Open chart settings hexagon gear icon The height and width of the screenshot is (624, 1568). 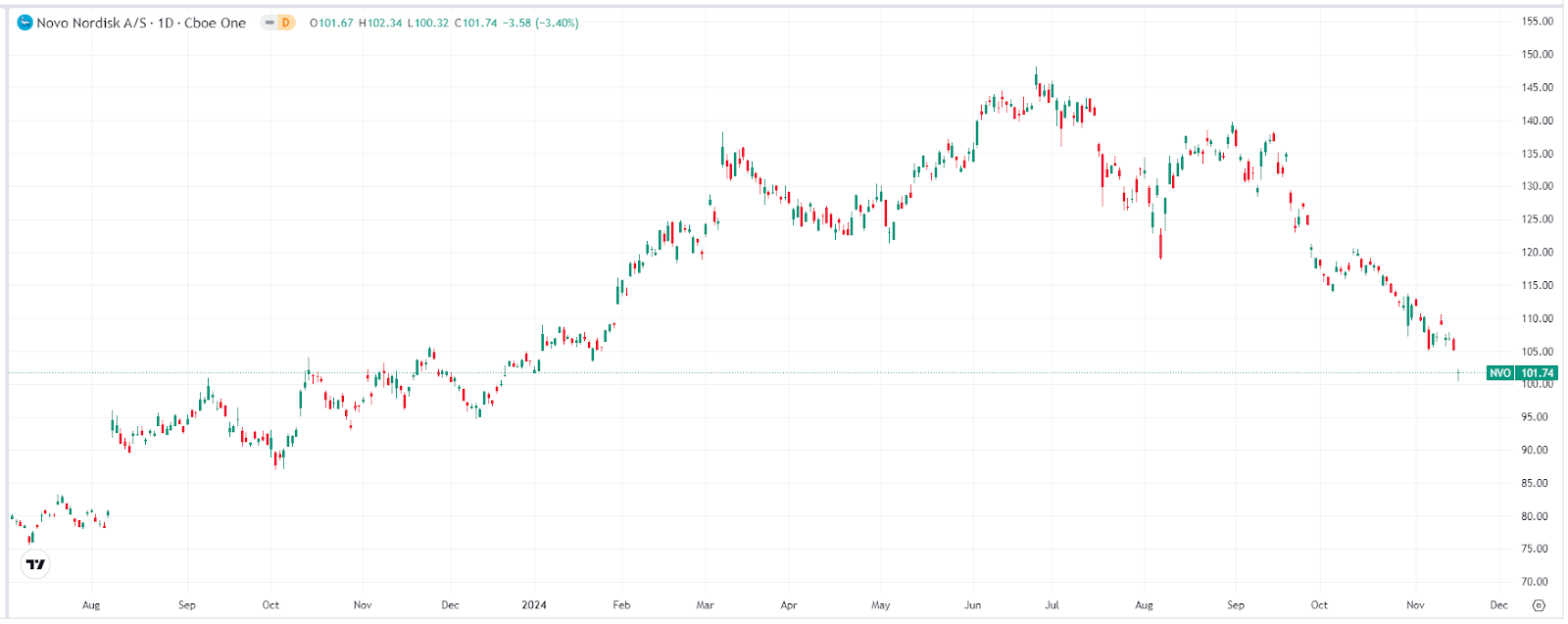tap(1538, 605)
